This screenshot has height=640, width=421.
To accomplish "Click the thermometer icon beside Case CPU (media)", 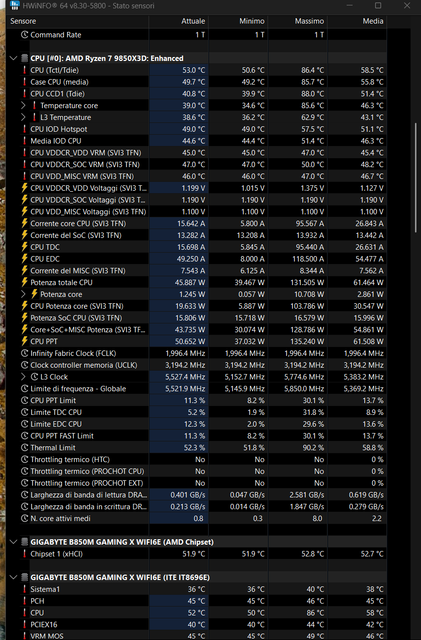I will coord(25,82).
